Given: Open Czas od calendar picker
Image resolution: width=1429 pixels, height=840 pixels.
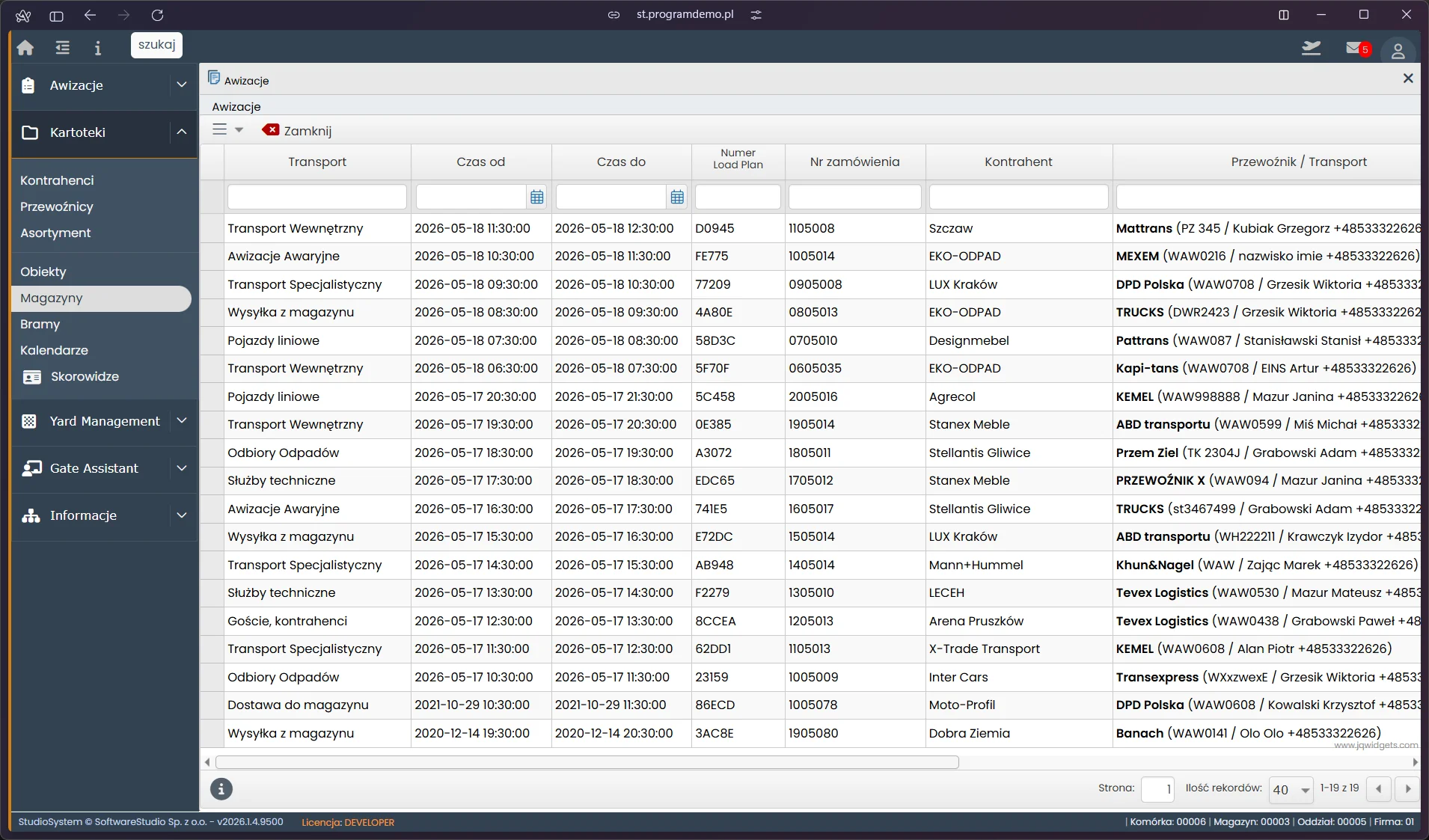Looking at the screenshot, I should point(536,197).
